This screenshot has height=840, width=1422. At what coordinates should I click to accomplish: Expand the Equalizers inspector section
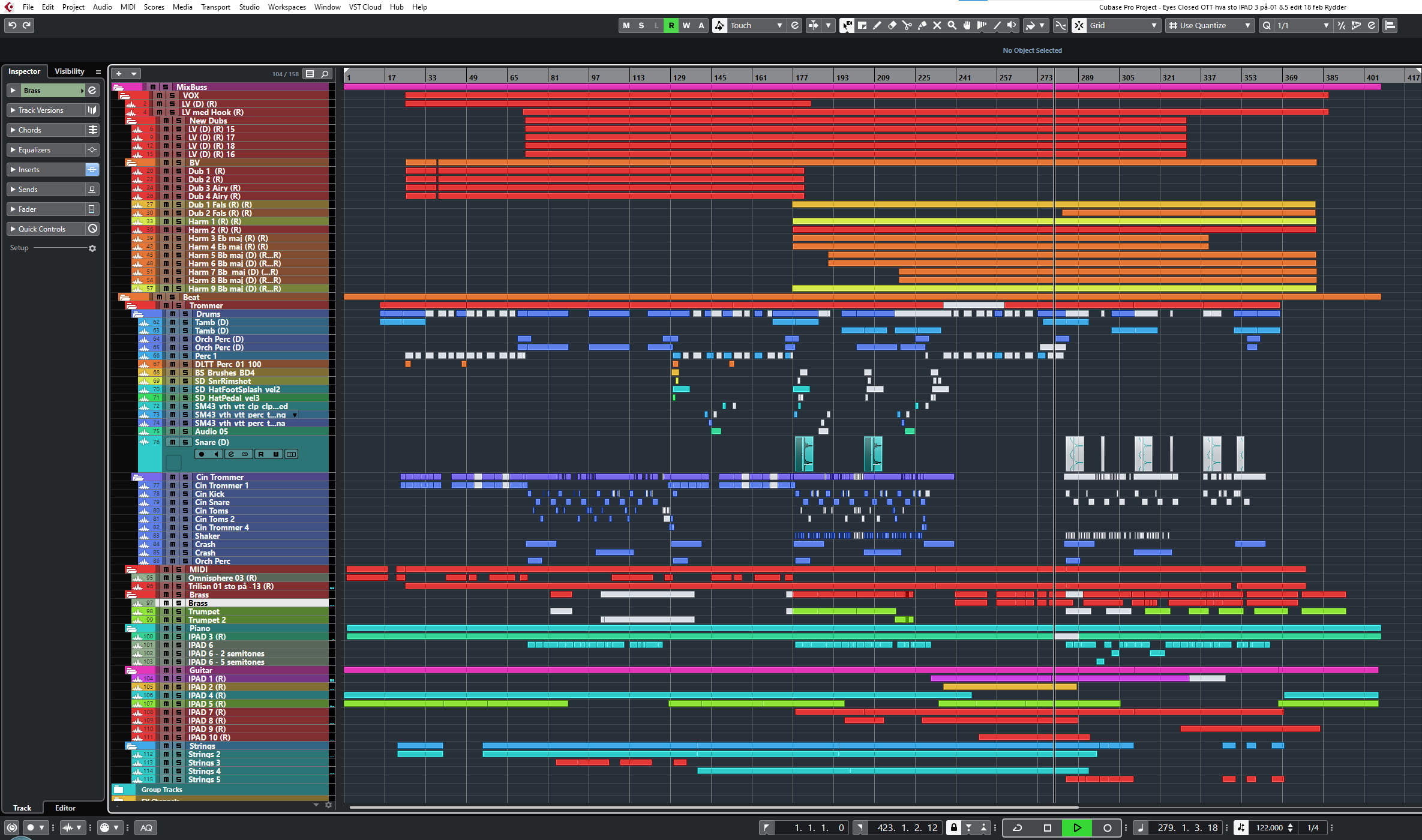(x=34, y=150)
